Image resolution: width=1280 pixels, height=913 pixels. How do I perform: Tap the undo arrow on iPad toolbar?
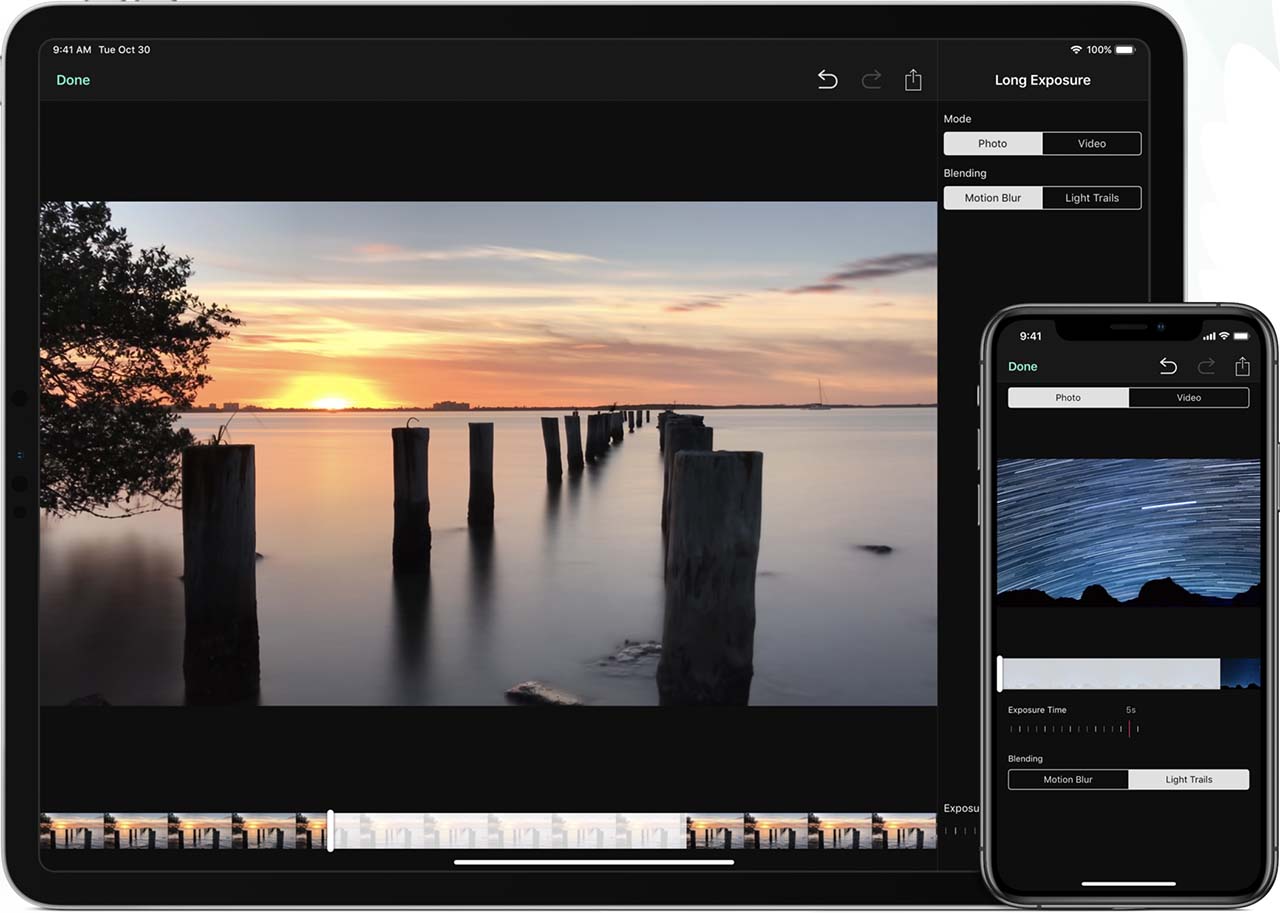pos(827,80)
